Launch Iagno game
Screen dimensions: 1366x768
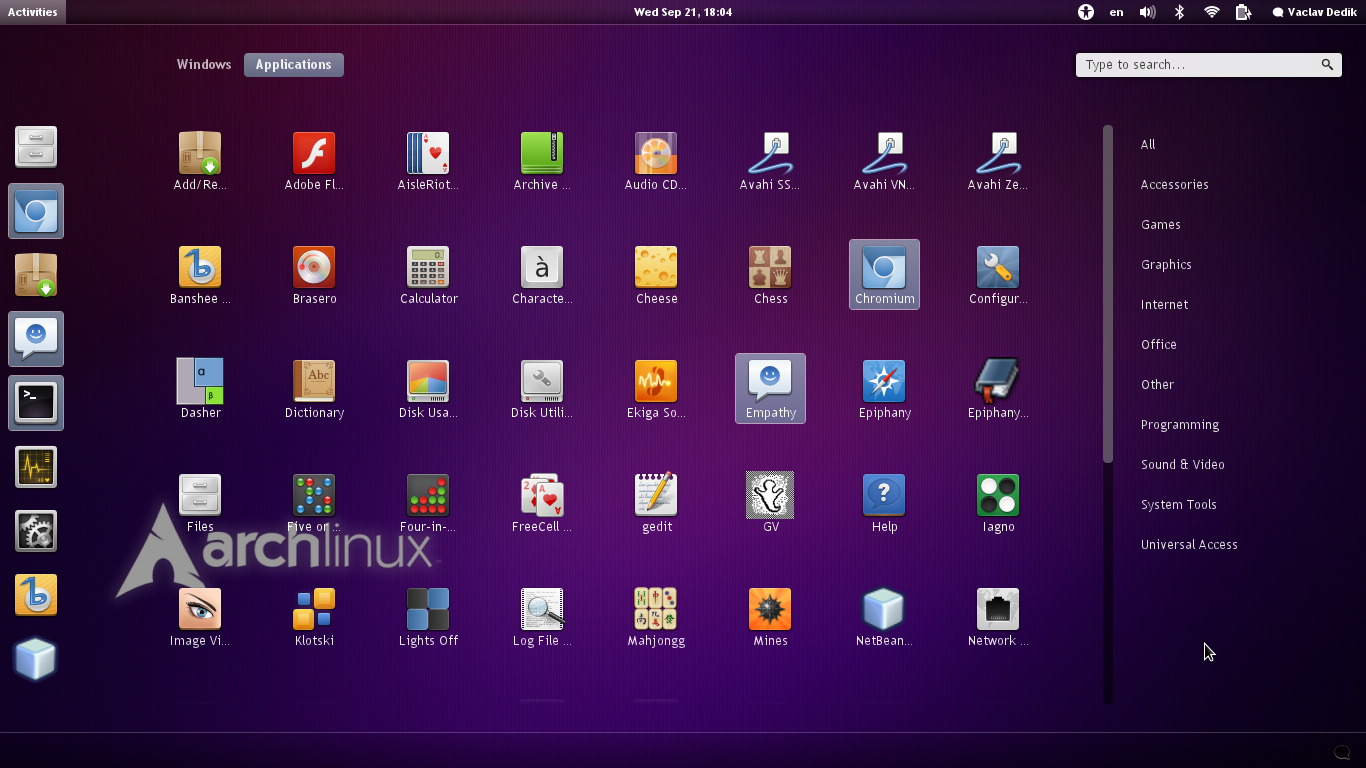click(x=998, y=503)
